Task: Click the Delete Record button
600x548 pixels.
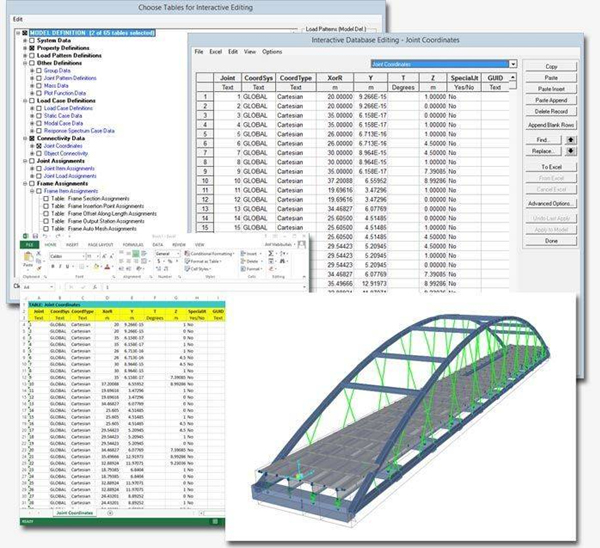Action: [551, 111]
